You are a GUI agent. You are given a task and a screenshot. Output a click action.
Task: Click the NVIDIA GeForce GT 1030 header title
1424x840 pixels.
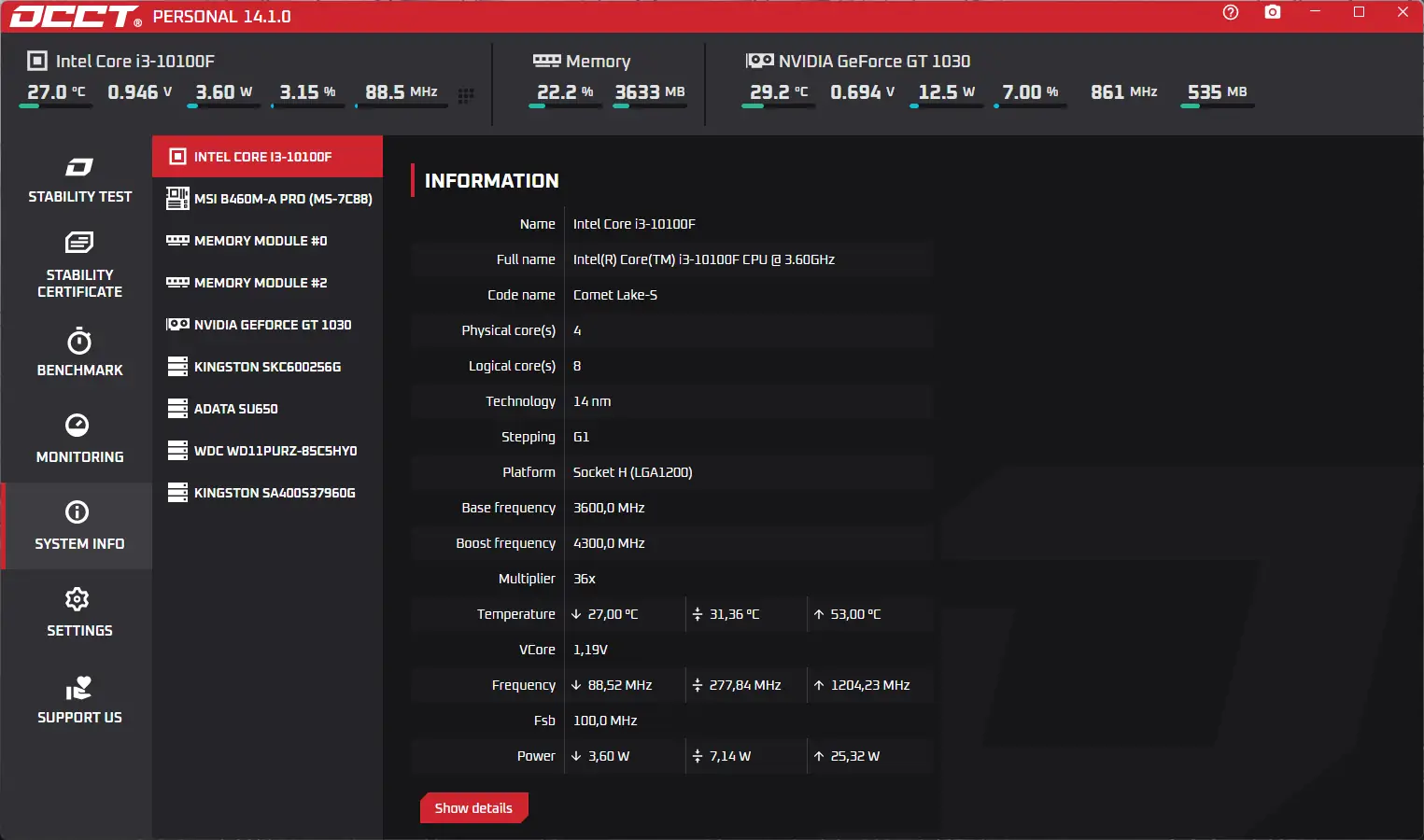tap(875, 61)
